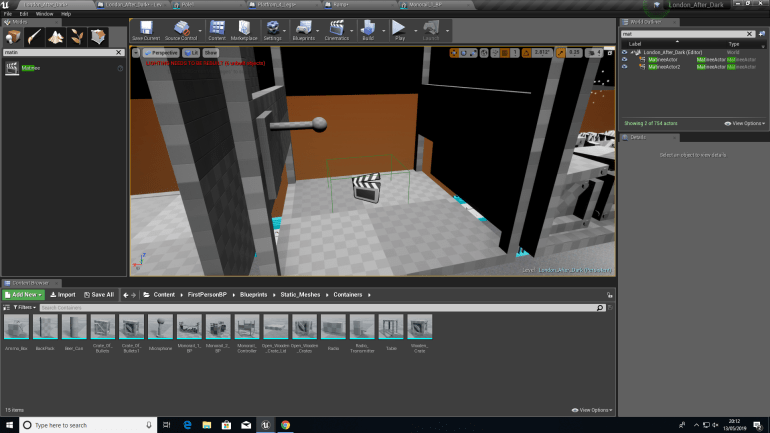Select the Foliage mode icon
The width and height of the screenshot is (770, 433).
[77, 37]
